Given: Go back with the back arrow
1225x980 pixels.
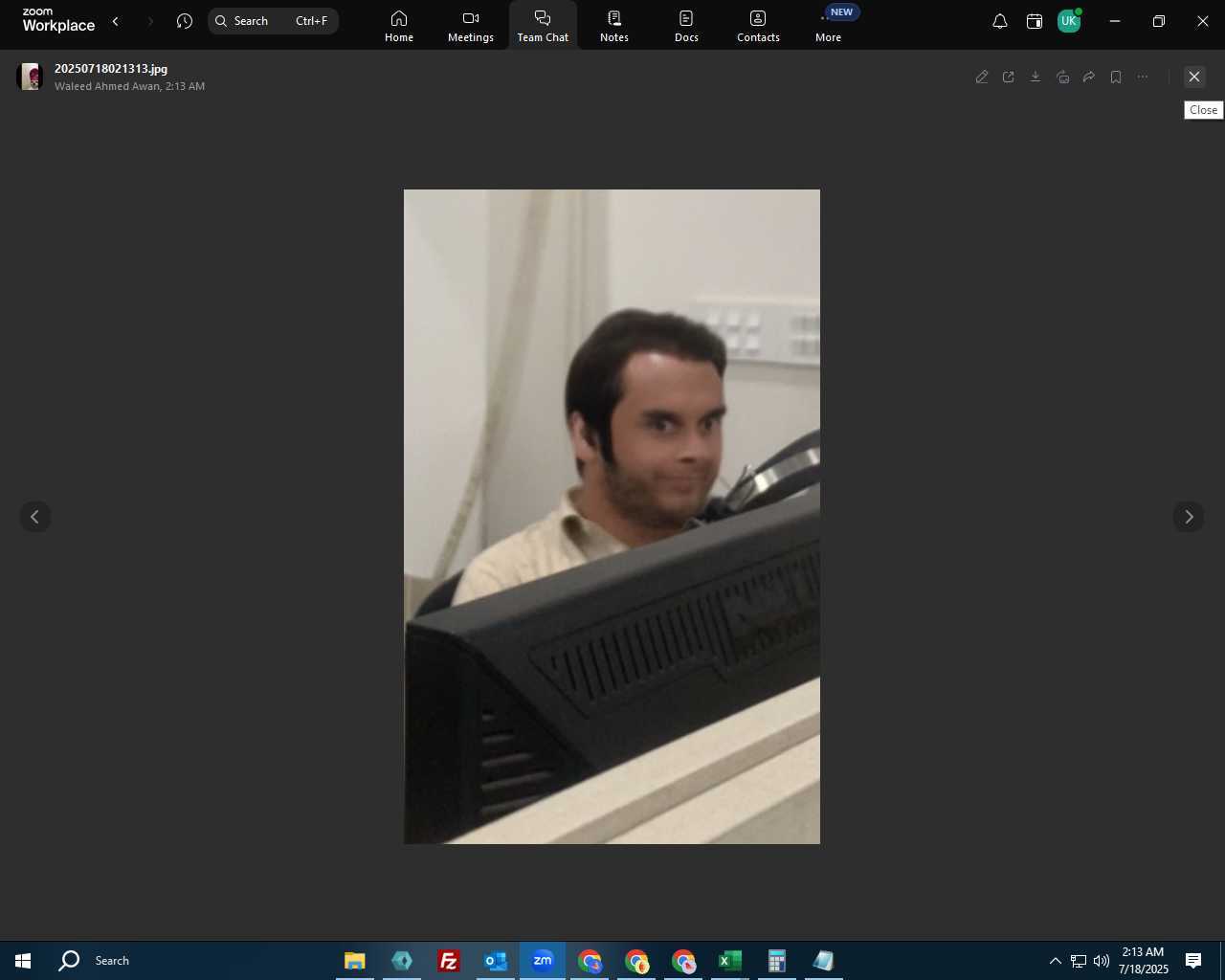Looking at the screenshot, I should point(116,21).
